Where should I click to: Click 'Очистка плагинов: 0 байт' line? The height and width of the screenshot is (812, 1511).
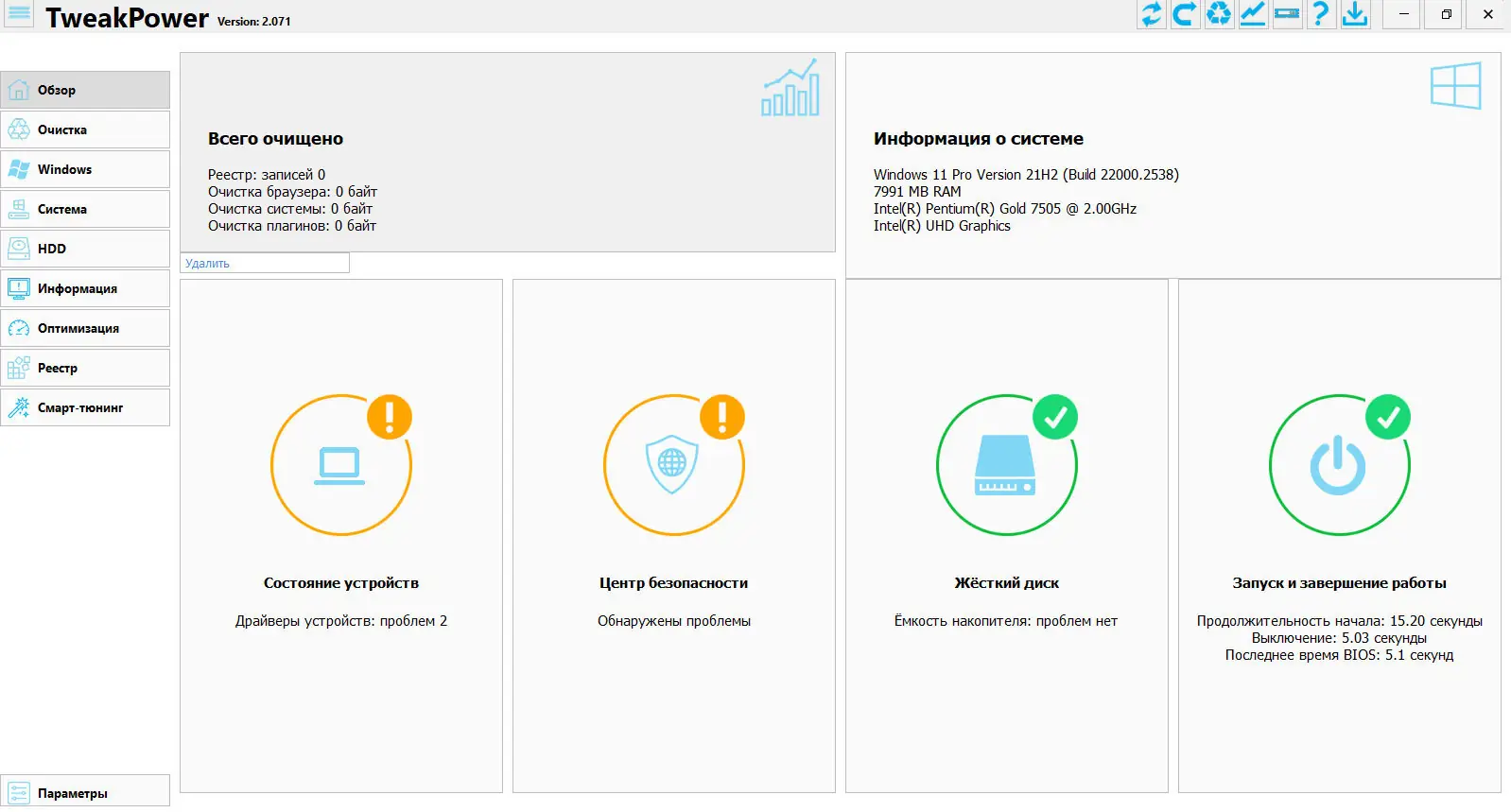pos(292,226)
